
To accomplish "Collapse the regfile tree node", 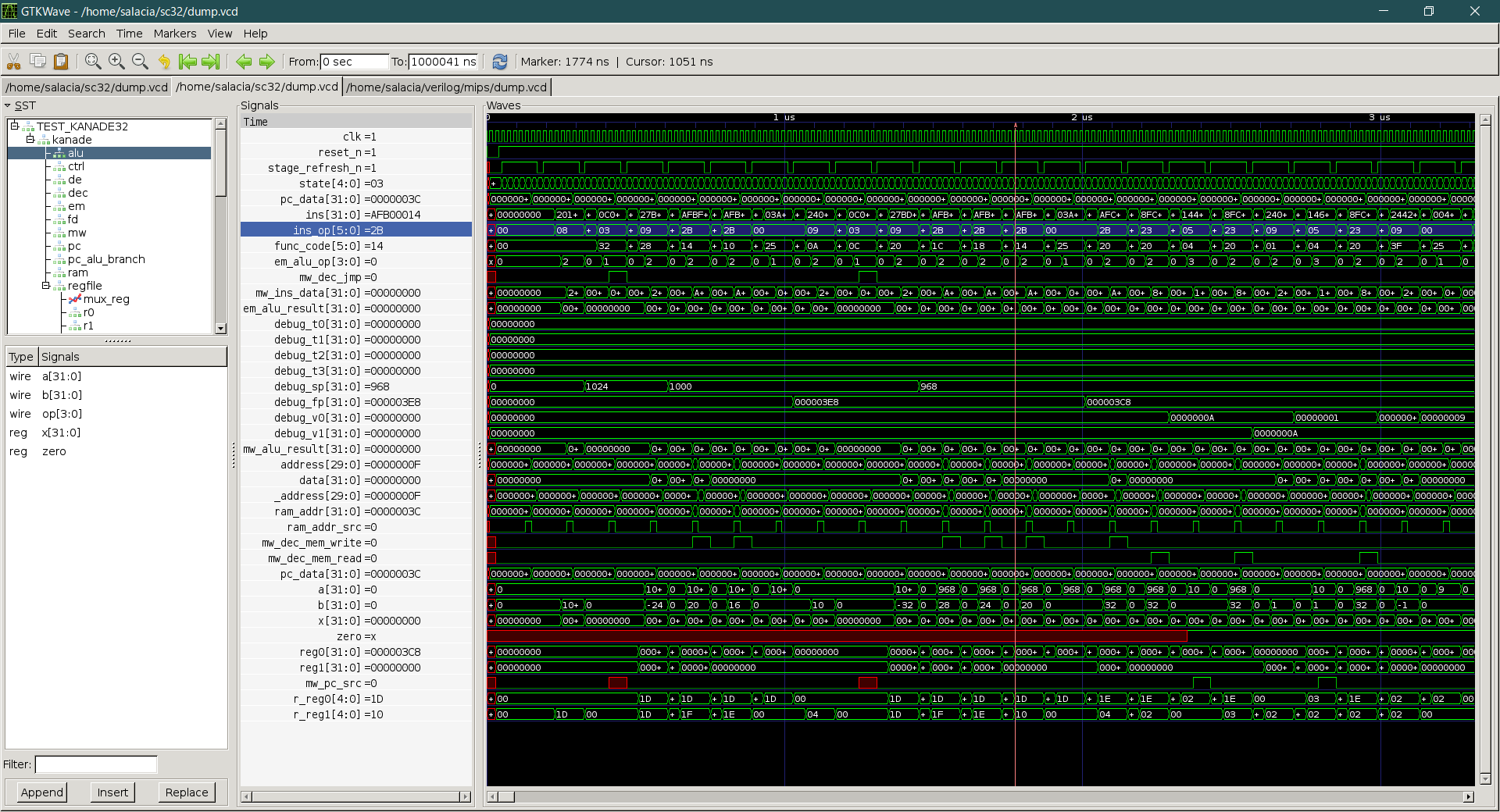I will [46, 286].
